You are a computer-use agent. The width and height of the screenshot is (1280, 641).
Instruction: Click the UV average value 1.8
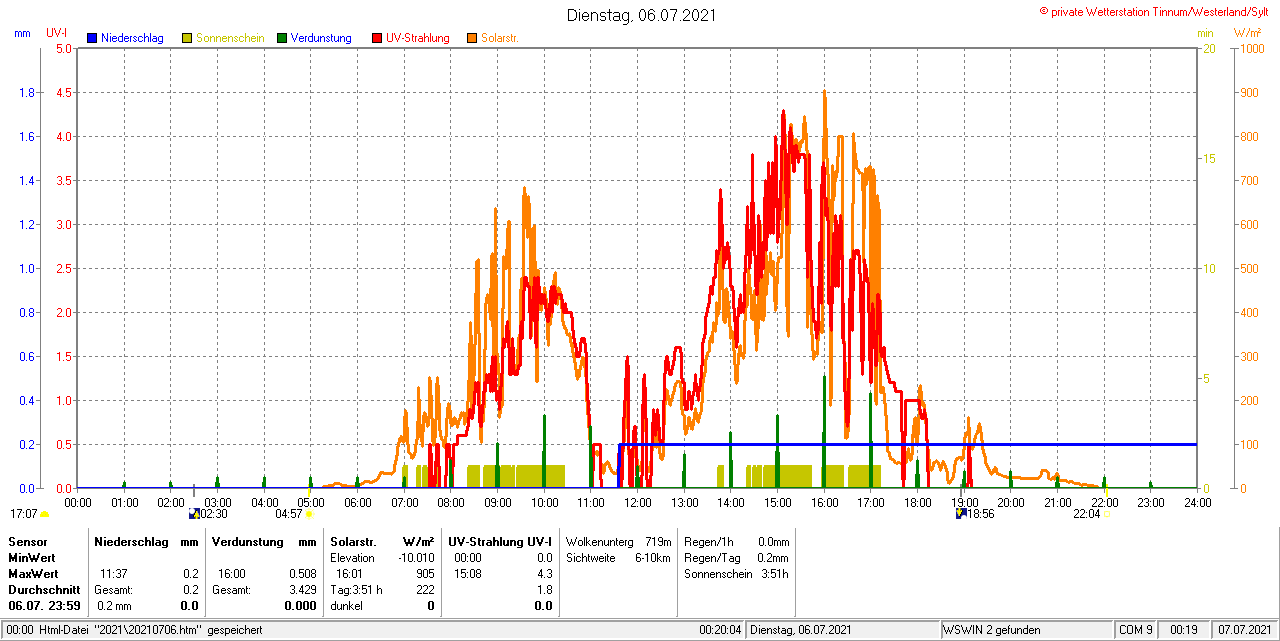(544, 590)
